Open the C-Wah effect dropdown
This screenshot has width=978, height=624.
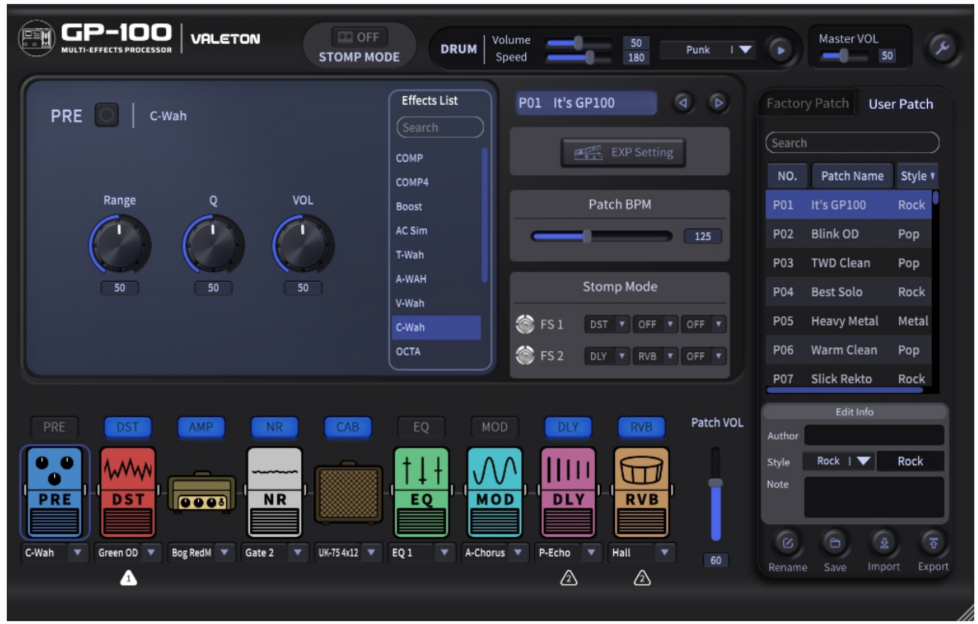coord(55,553)
